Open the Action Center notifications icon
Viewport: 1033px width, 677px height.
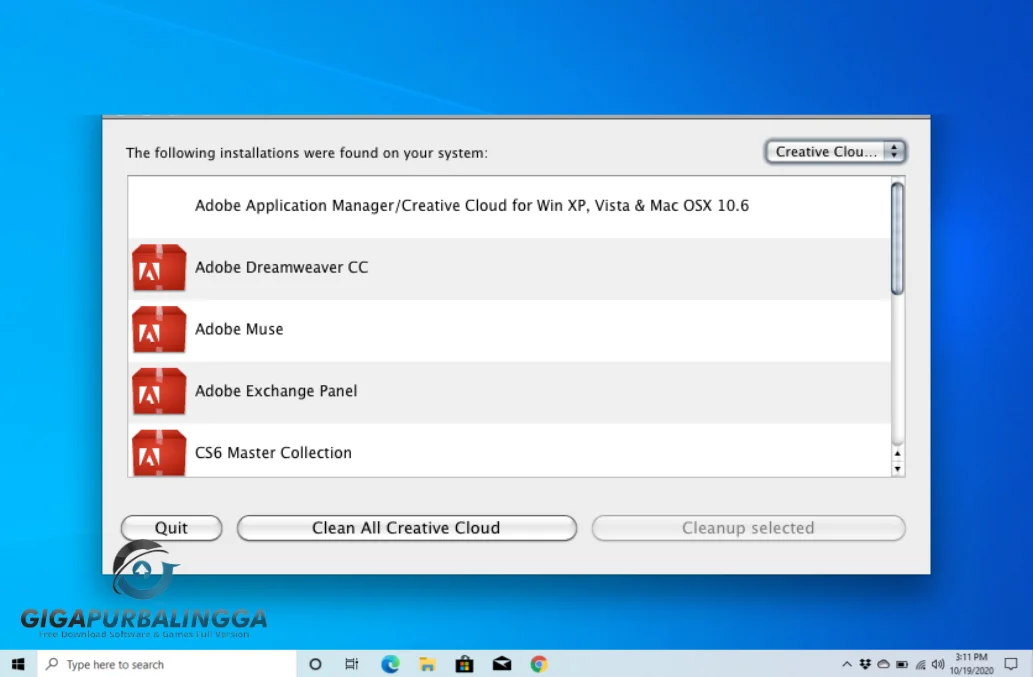[x=1011, y=664]
